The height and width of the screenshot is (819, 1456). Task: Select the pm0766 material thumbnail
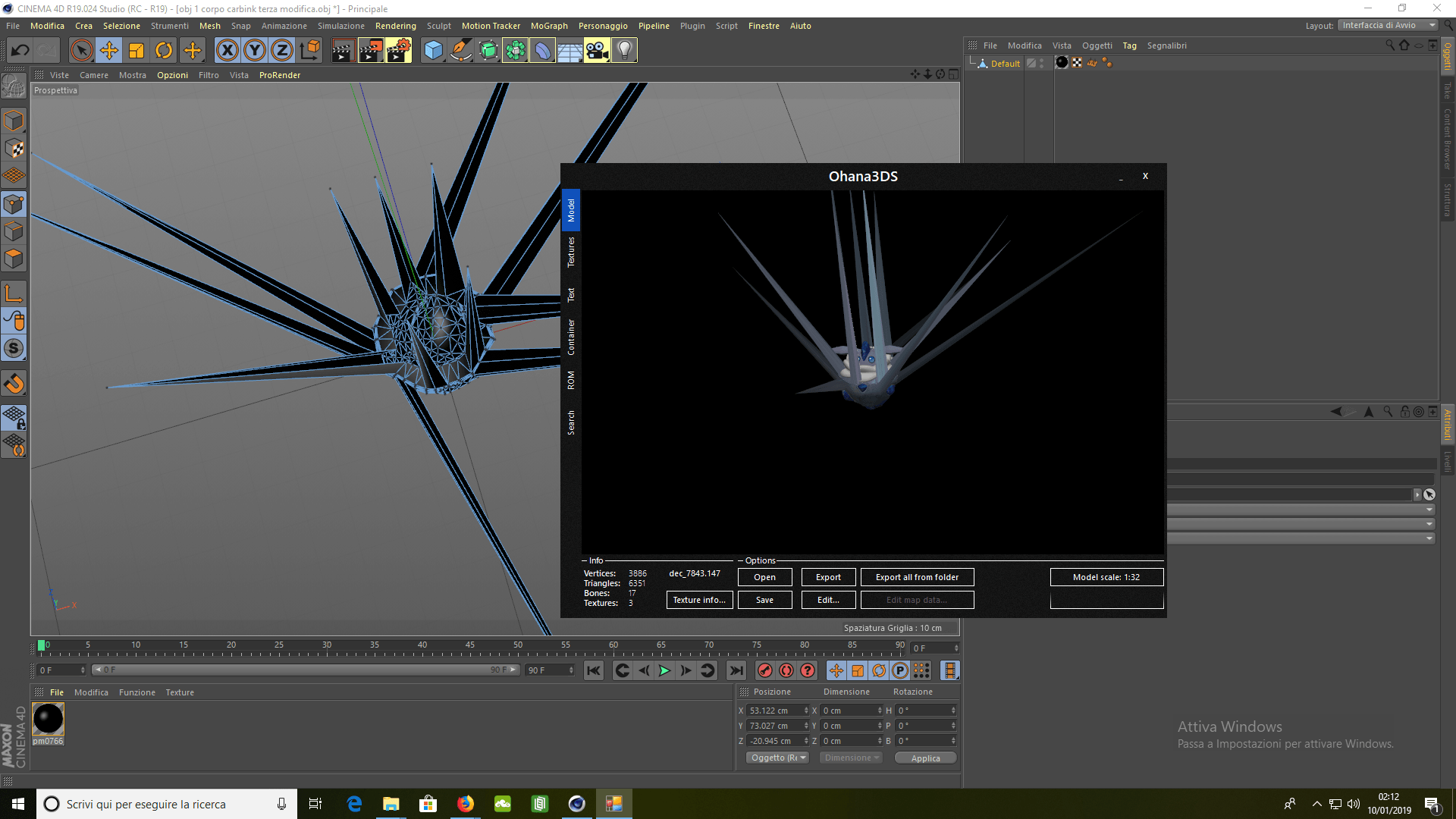click(48, 719)
